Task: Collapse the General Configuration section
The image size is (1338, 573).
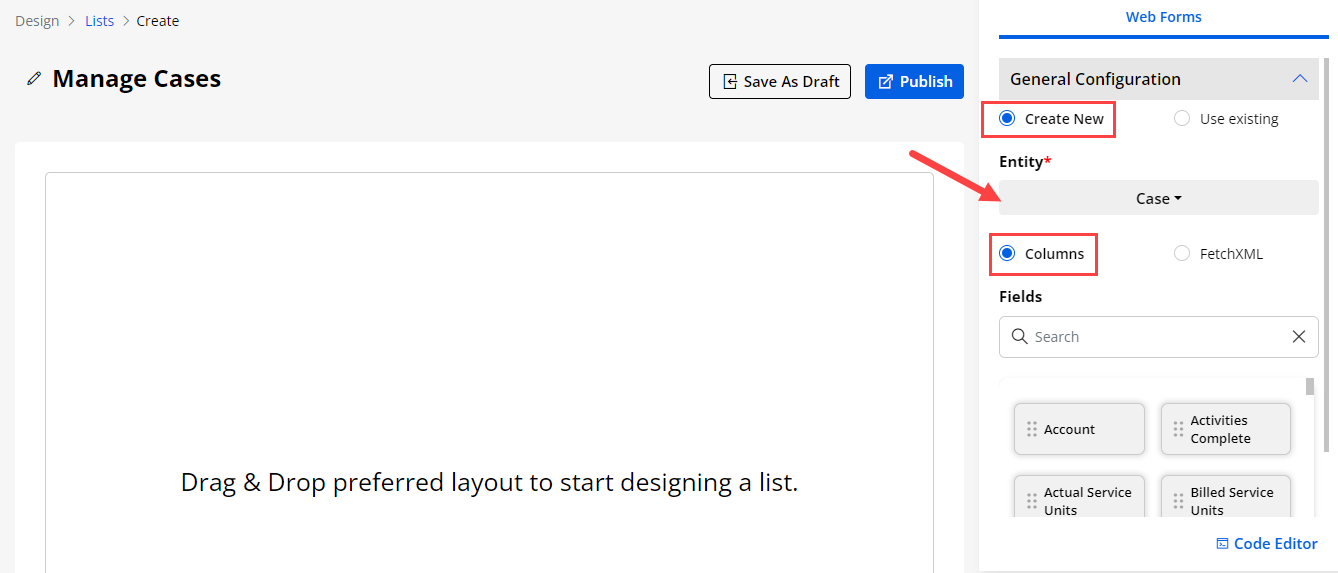Action: click(1299, 79)
